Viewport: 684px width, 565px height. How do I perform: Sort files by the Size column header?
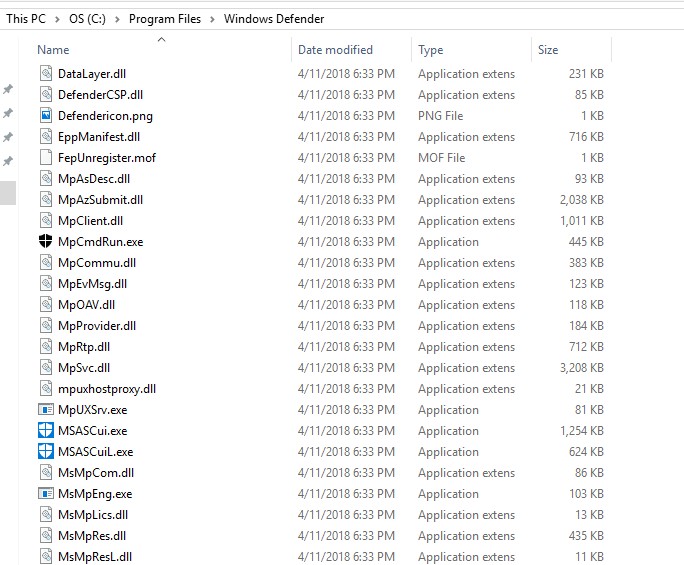pos(548,50)
